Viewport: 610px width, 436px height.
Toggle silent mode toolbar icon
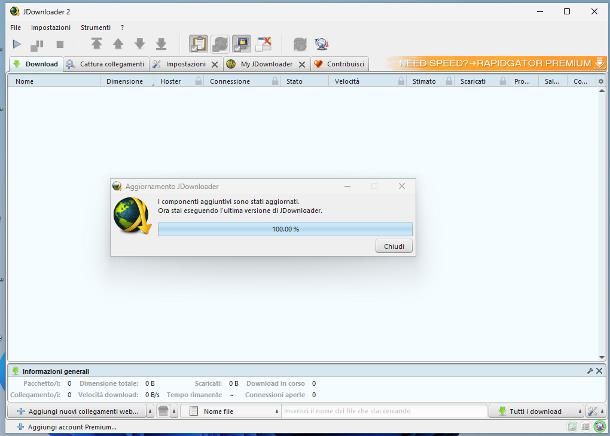[x=242, y=44]
